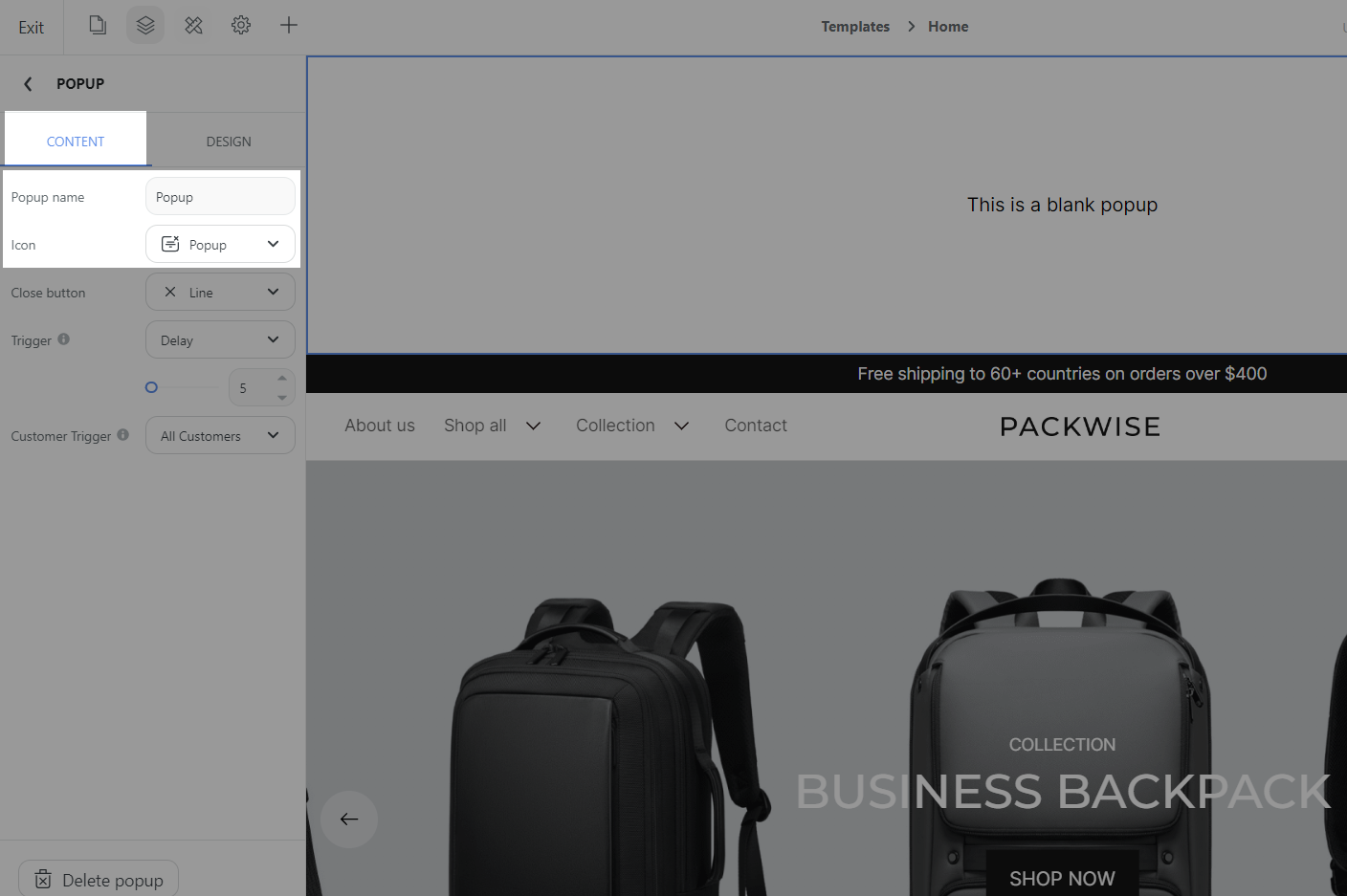Open the Customer Trigger dropdown showing All Customers
The width and height of the screenshot is (1347, 896).
coord(220,436)
